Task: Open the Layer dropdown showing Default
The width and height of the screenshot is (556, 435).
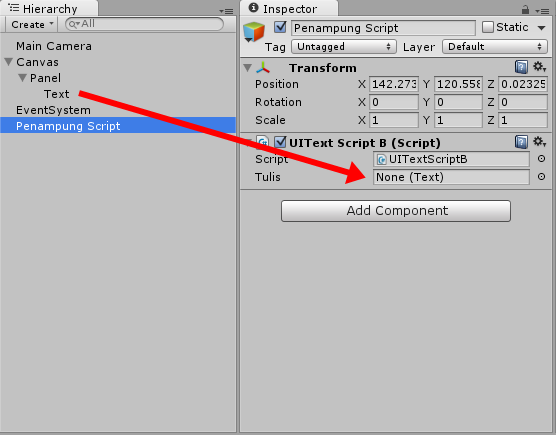Action: coord(495,47)
